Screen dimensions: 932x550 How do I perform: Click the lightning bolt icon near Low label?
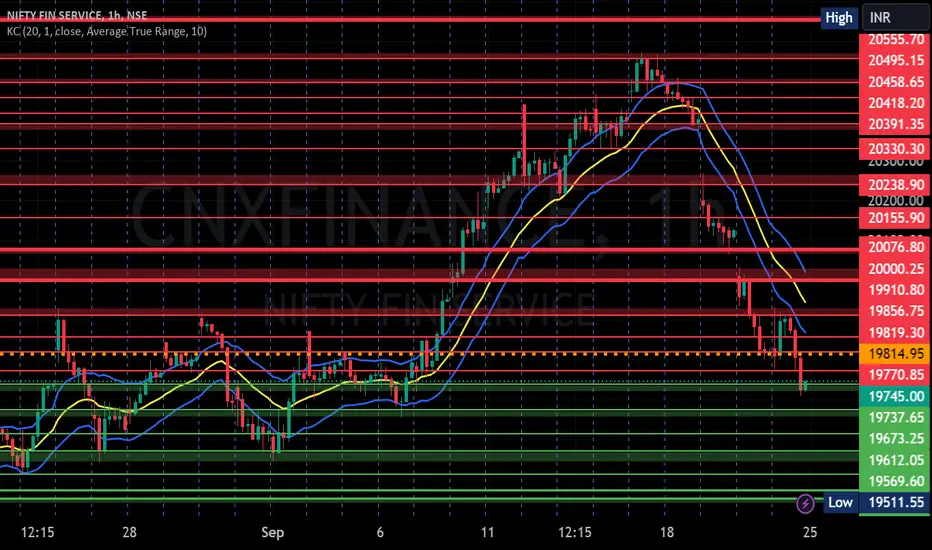pyautogui.click(x=805, y=504)
